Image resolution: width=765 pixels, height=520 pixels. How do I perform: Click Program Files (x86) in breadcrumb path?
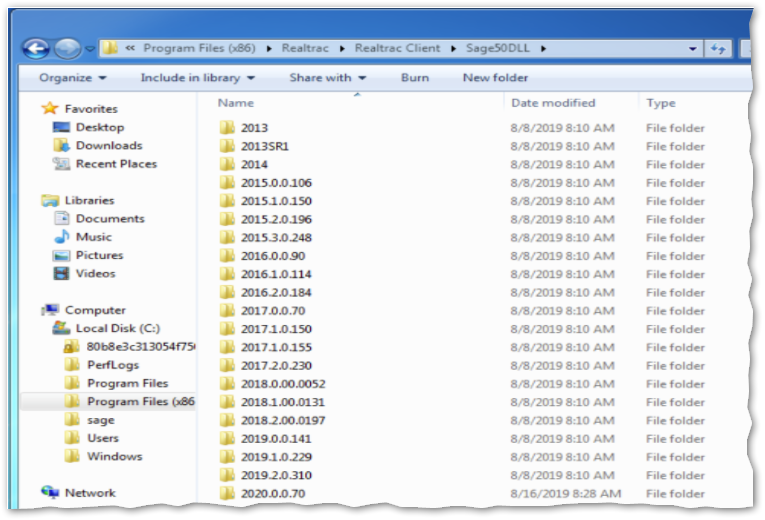[199, 48]
